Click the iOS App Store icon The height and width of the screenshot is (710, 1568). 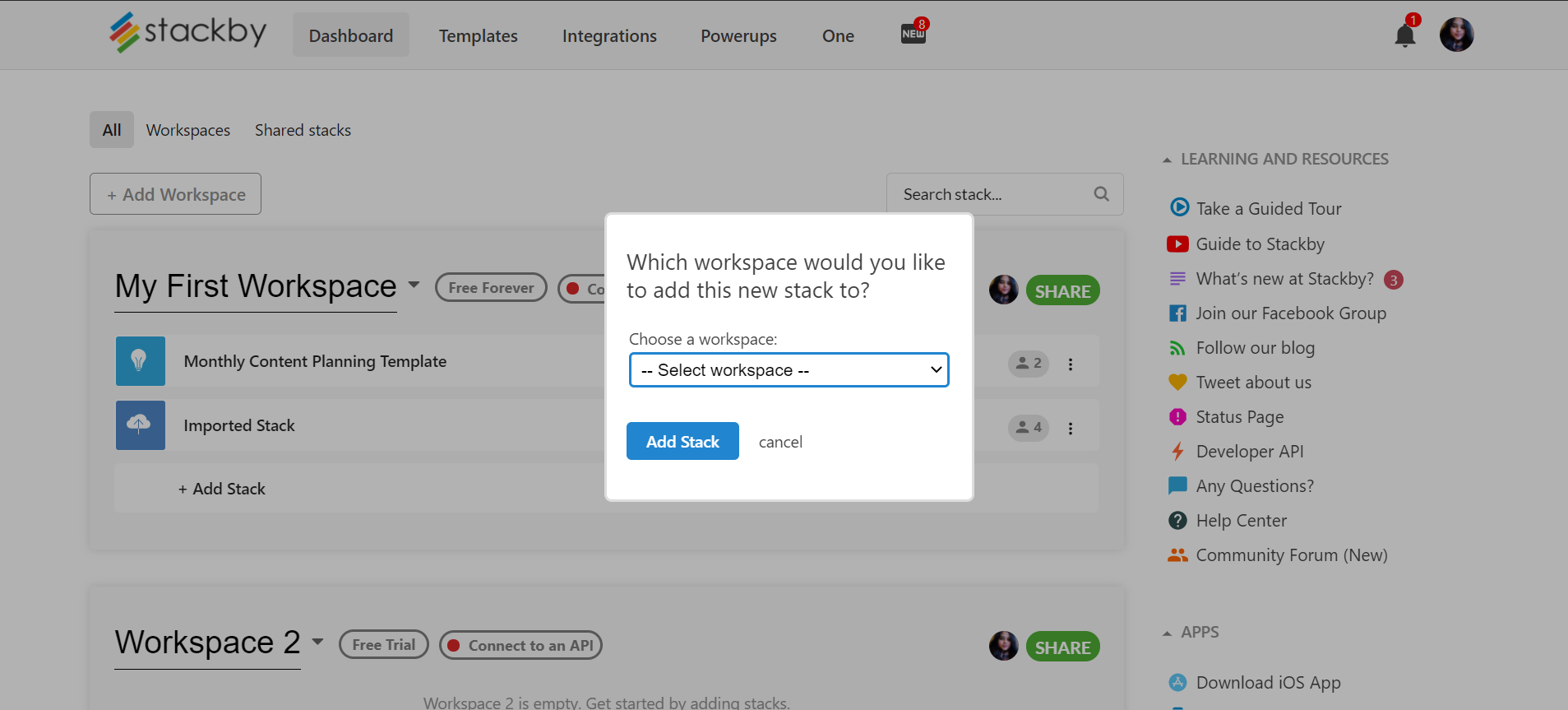point(1177,682)
